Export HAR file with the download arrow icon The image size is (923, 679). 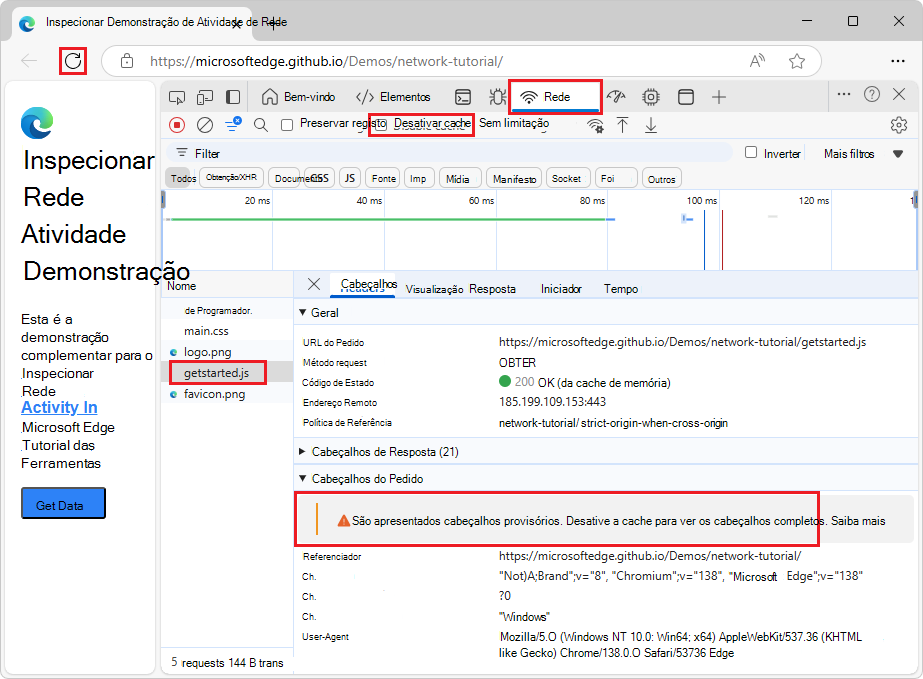pos(650,125)
